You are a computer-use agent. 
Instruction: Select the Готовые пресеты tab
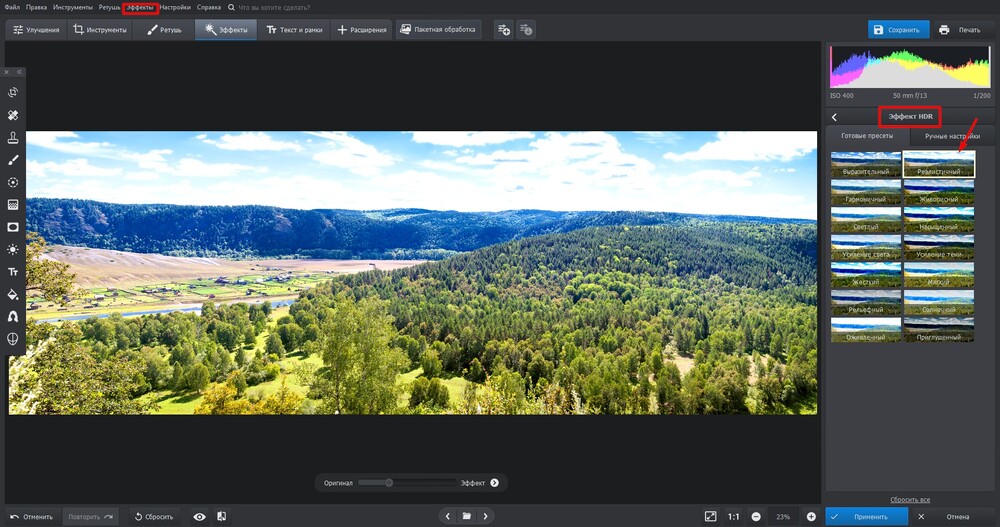point(867,136)
